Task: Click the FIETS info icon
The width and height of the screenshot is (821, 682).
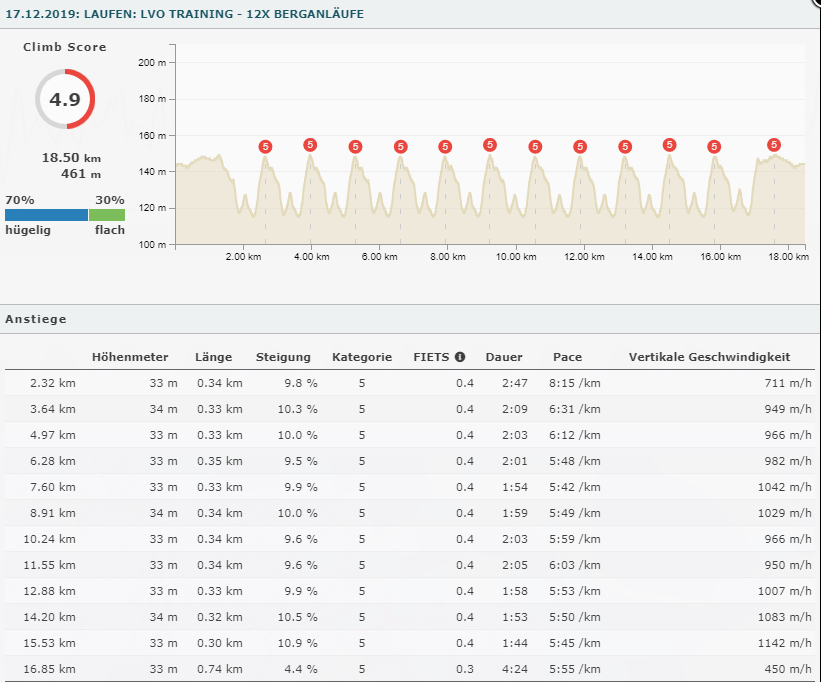Action: (x=460, y=357)
